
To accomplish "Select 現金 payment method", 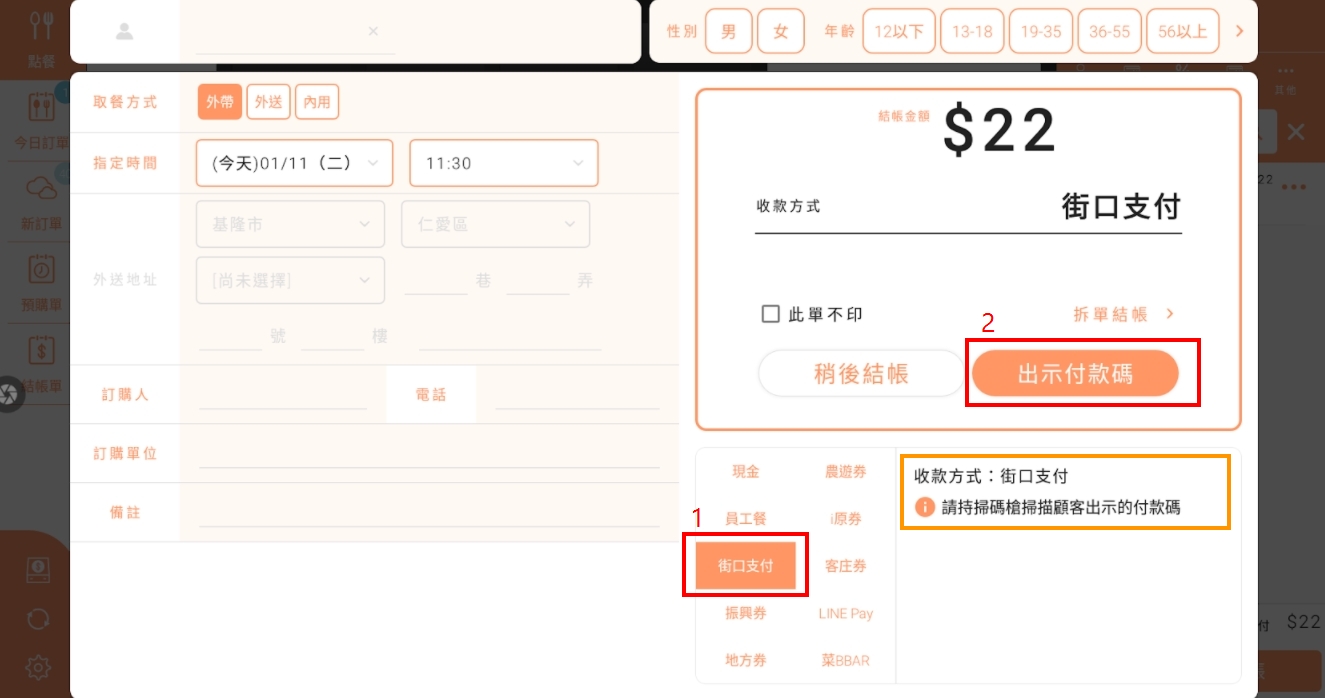I will pyautogui.click(x=746, y=472).
